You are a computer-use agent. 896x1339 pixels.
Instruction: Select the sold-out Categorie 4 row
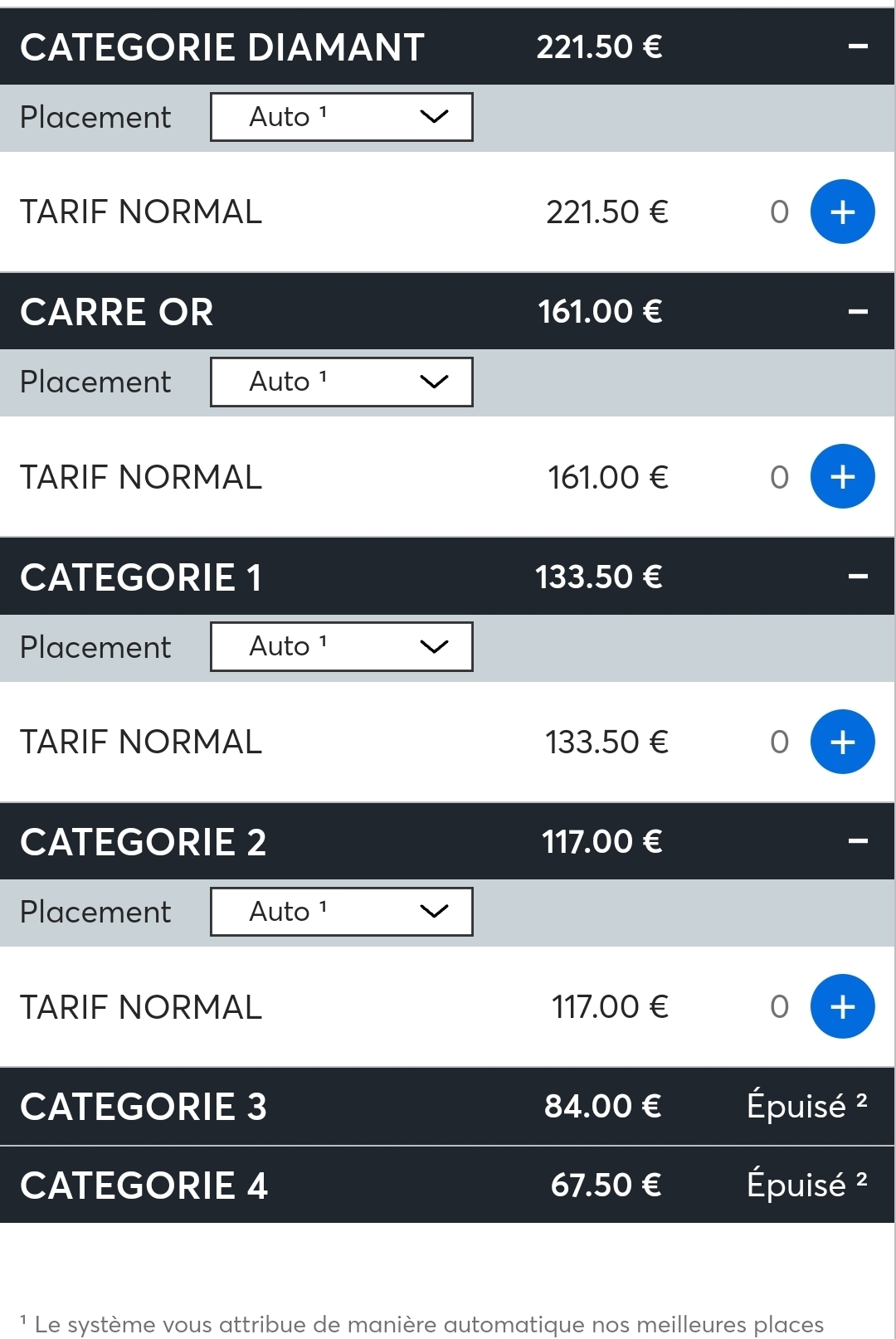447,1185
